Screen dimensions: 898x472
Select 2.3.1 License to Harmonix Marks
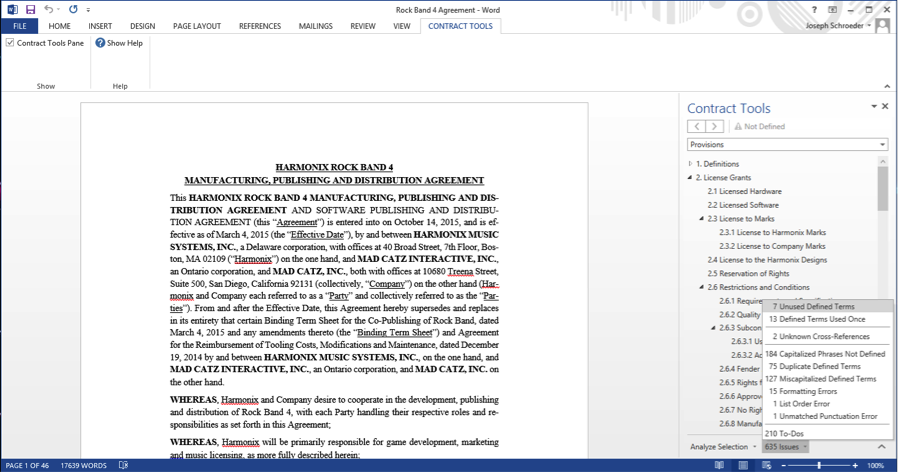(x=773, y=233)
